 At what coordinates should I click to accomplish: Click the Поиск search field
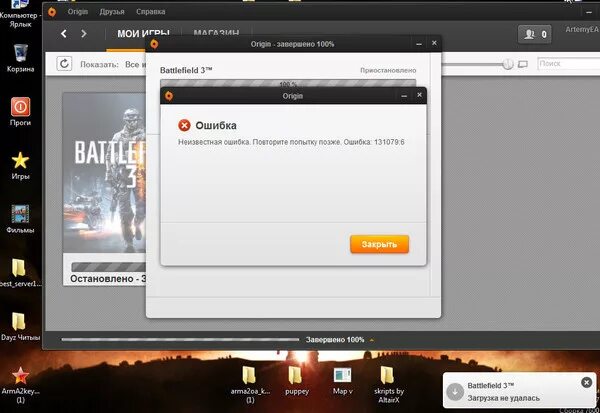(x=568, y=64)
